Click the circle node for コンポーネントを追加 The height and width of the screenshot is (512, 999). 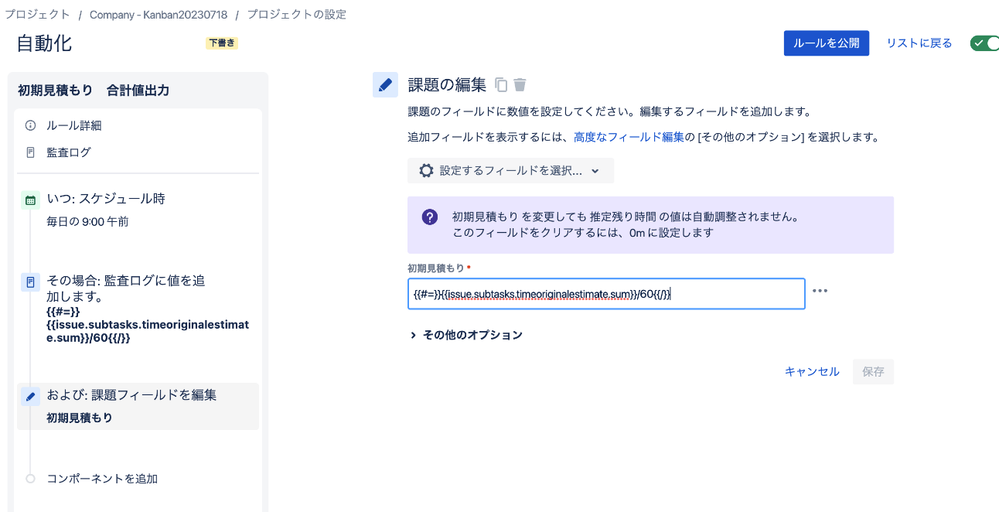(x=30, y=478)
